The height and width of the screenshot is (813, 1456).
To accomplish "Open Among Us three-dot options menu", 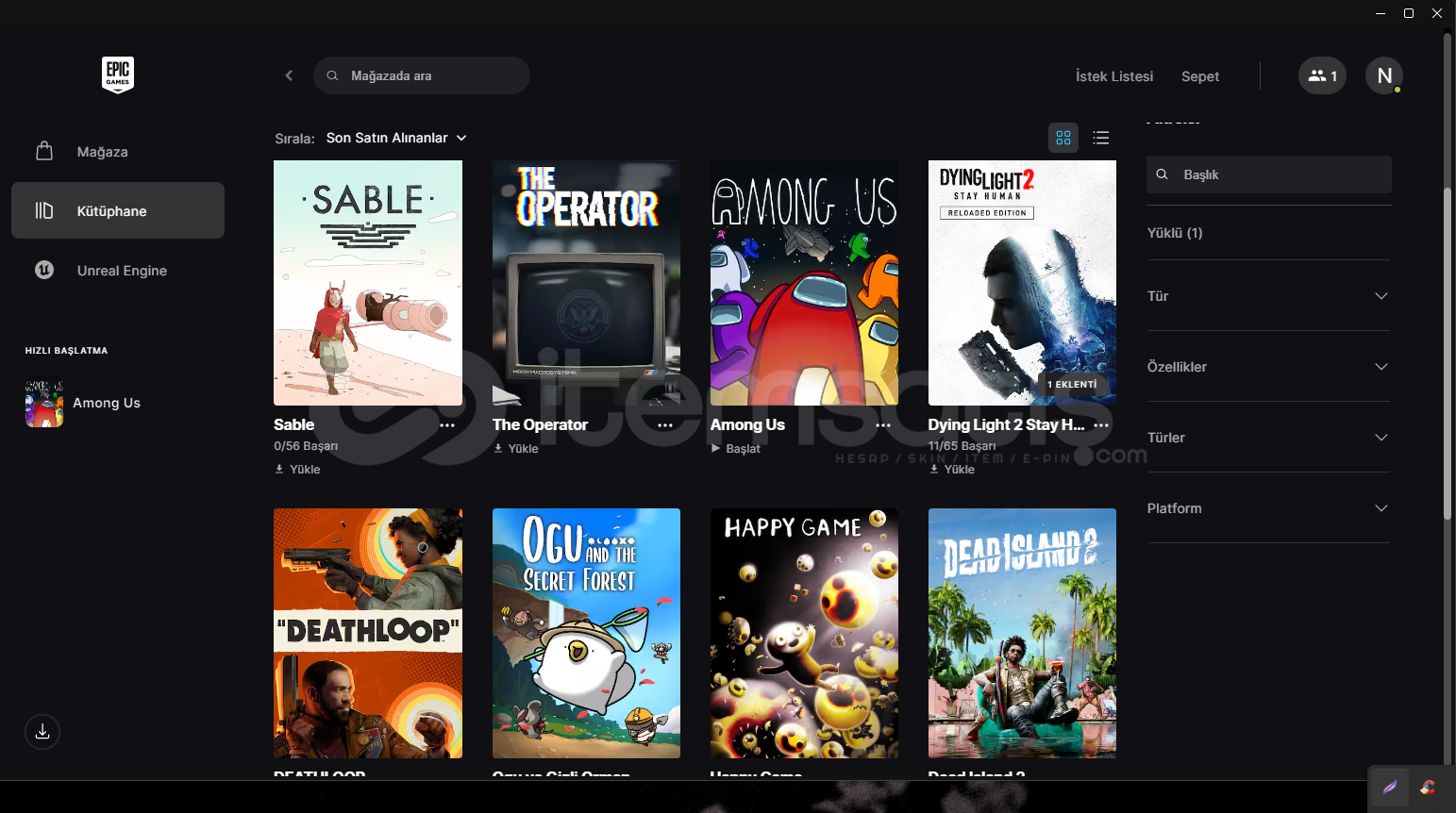I will 883,425.
